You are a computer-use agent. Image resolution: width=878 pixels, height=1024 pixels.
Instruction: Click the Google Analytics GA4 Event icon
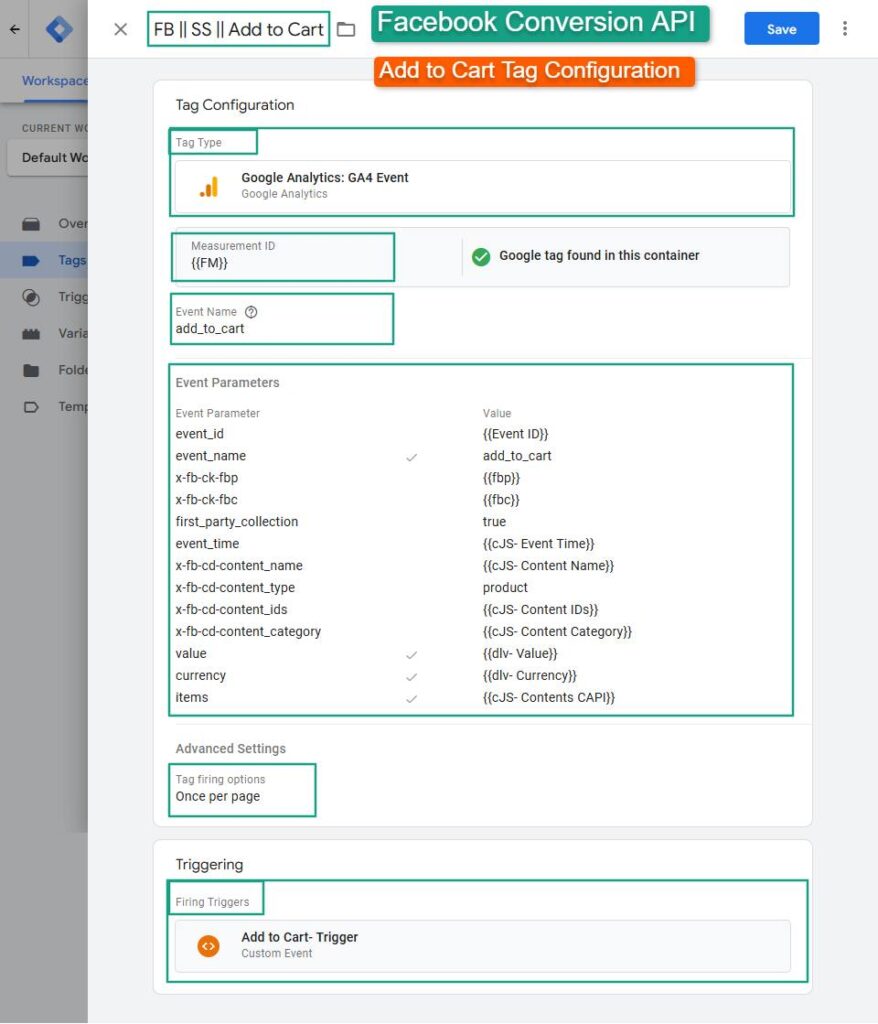click(x=209, y=186)
